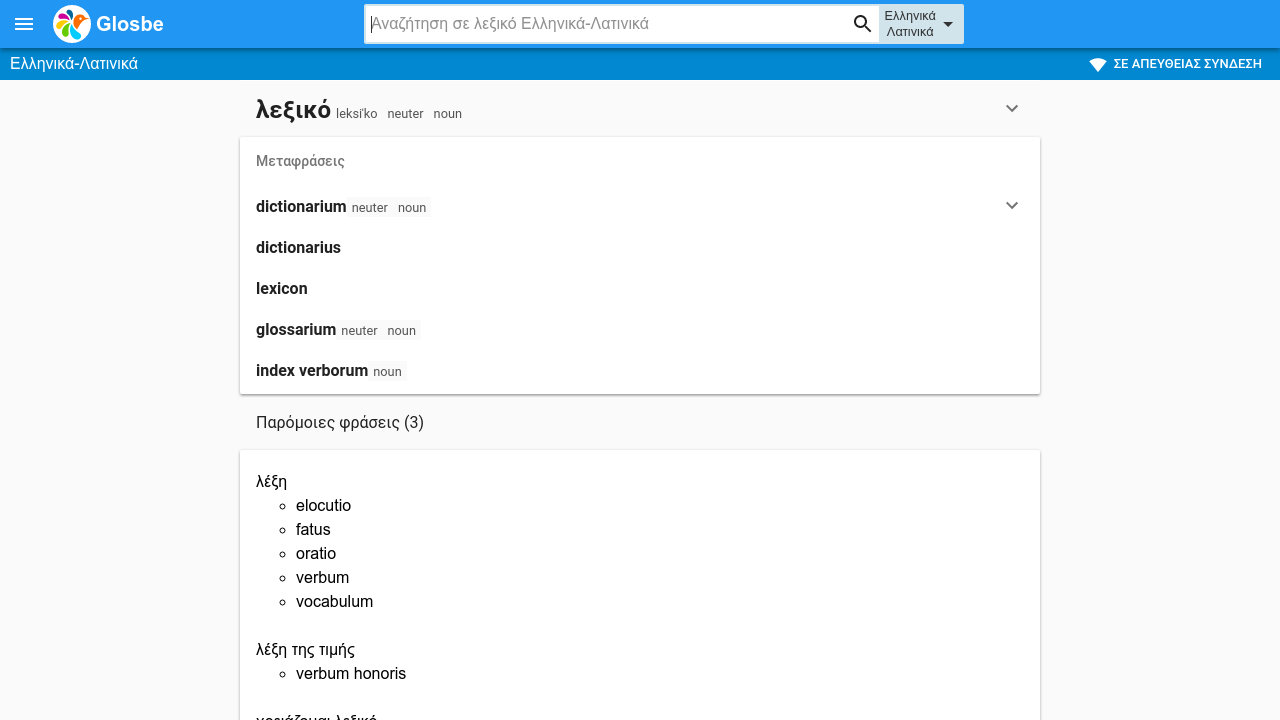Select the lexicon translation

[x=282, y=288]
